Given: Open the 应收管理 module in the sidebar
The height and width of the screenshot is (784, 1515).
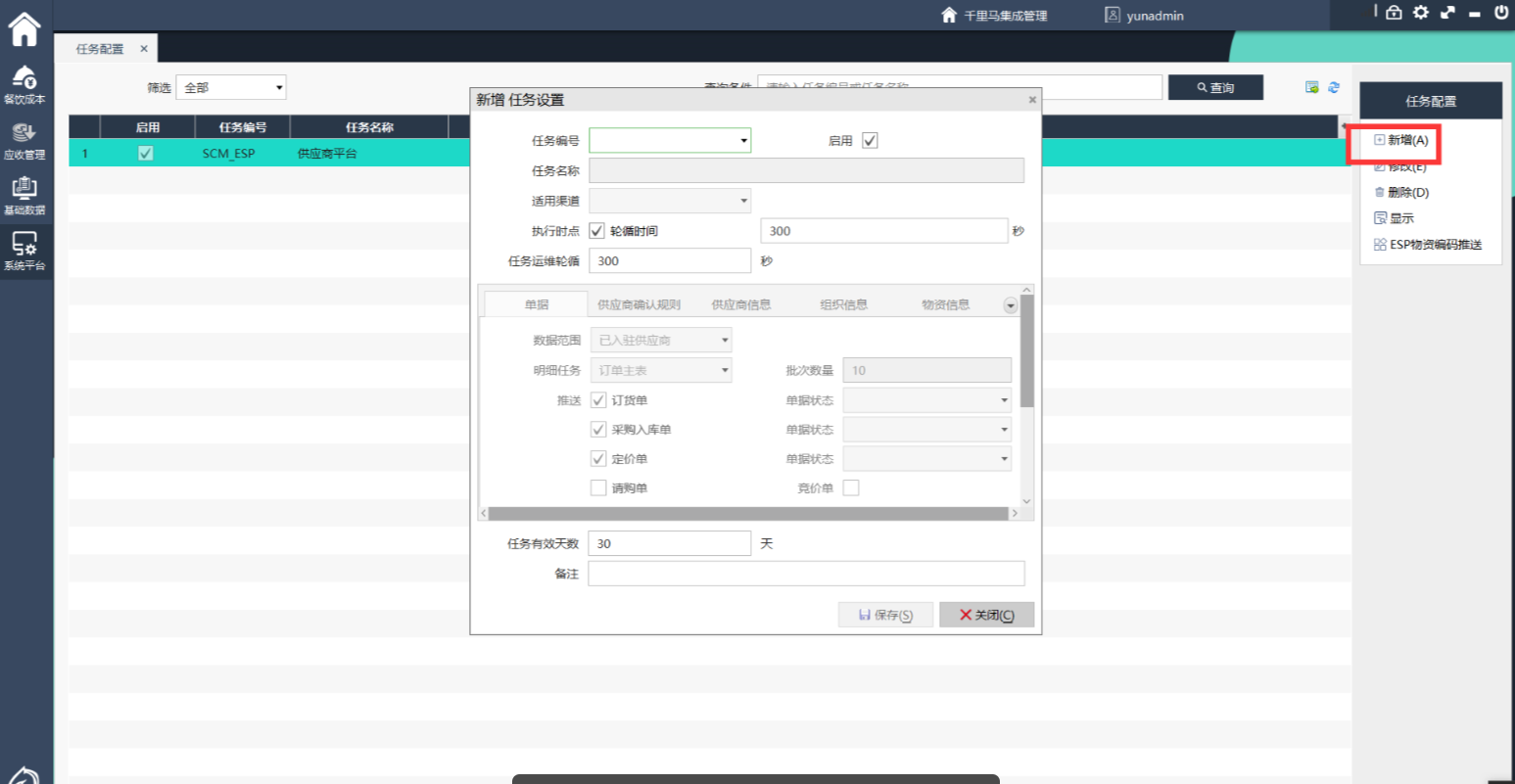Looking at the screenshot, I should [24, 140].
